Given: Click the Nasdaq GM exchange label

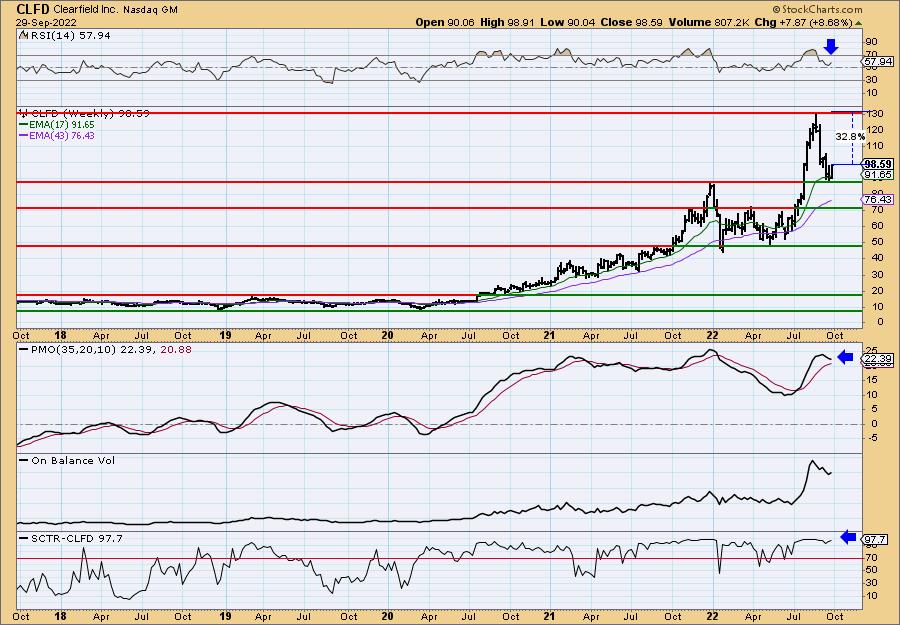Looking at the screenshot, I should [150, 10].
